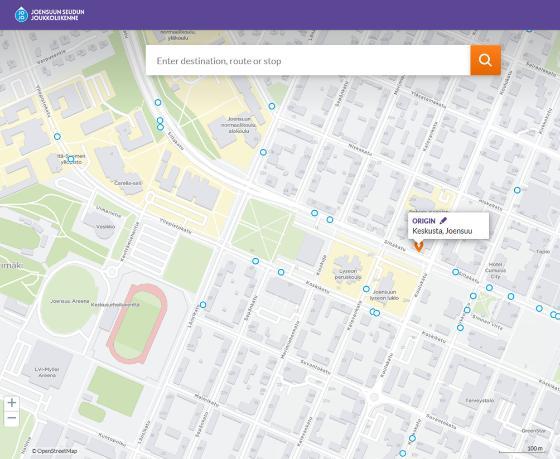The image size is (560, 459).
Task: Zoom out with the minus button
Action: [11, 418]
